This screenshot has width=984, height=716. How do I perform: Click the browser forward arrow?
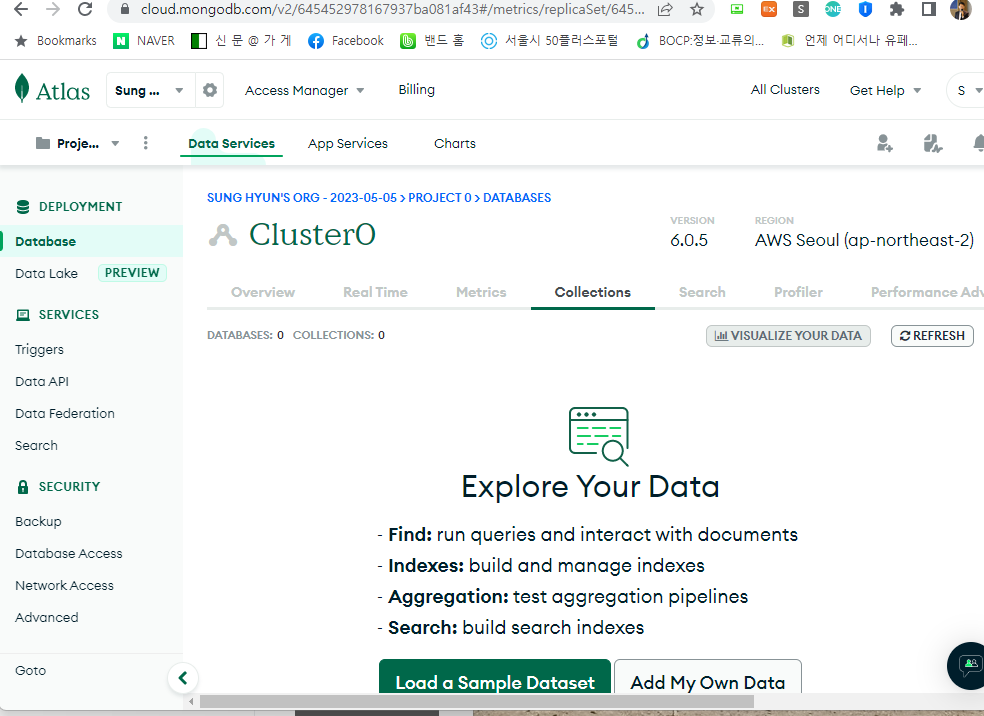click(53, 9)
